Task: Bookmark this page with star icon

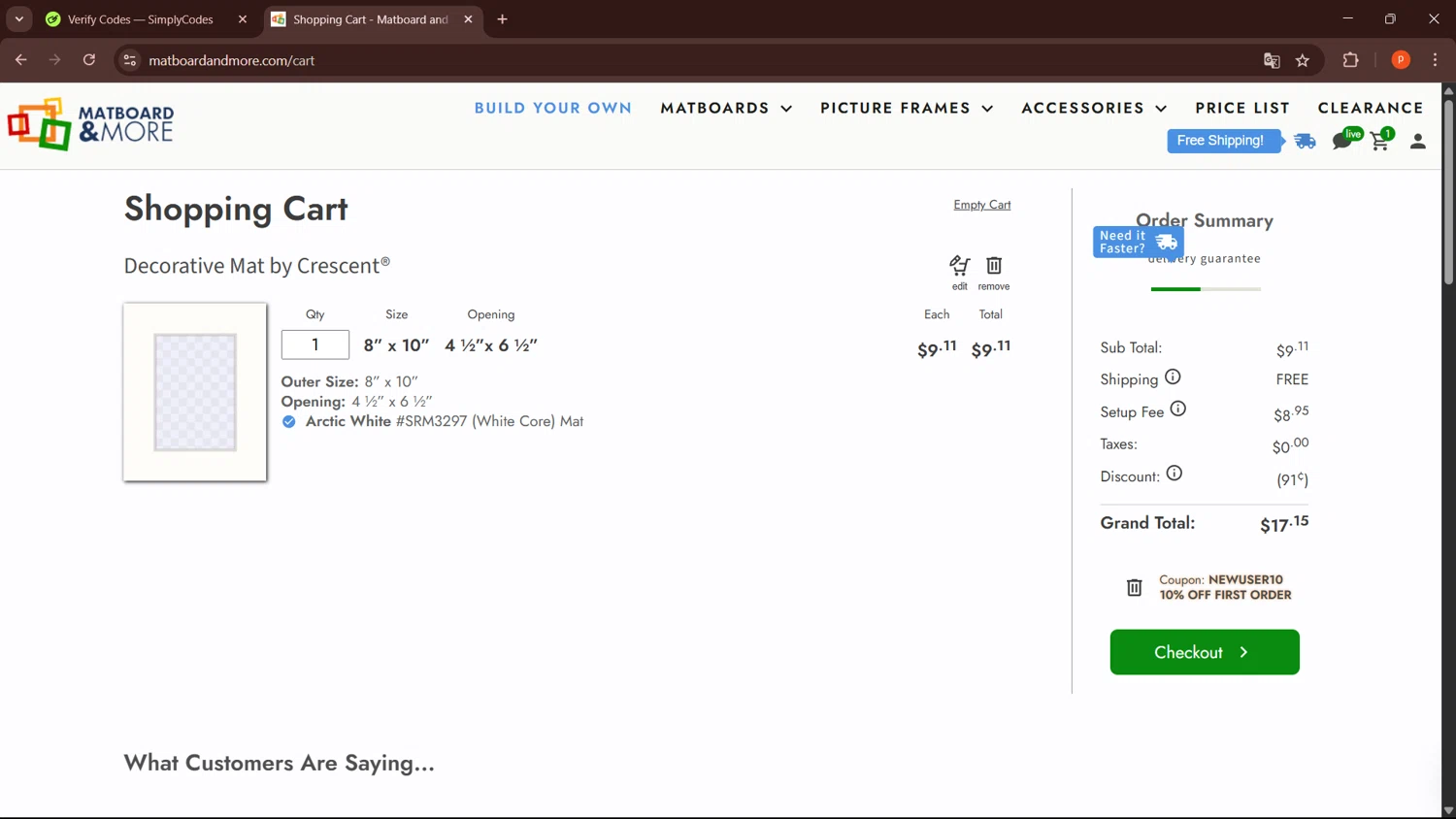Action: pyautogui.click(x=1303, y=60)
